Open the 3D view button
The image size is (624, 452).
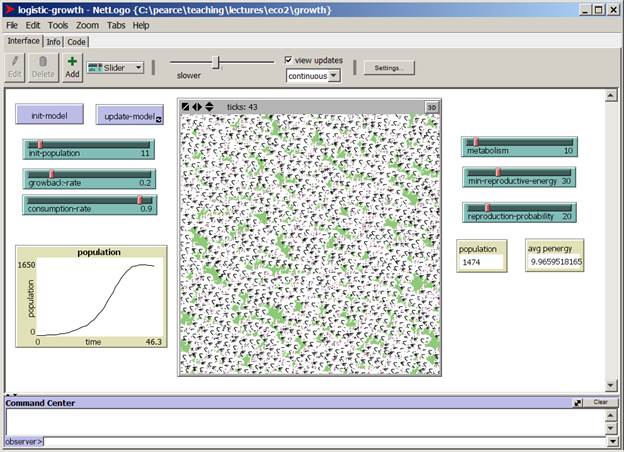[432, 107]
